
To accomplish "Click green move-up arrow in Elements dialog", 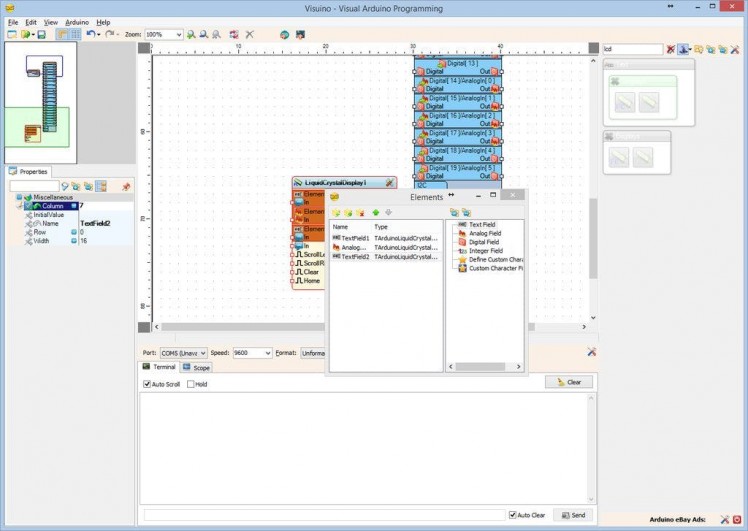I will 375,212.
